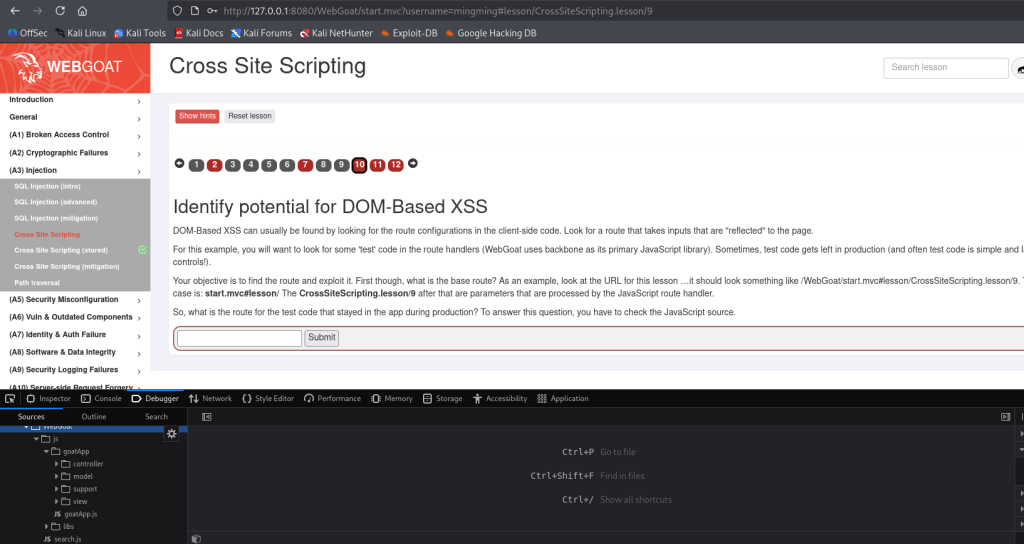Expand (A6) Vuln & Outdated Components

[x=75, y=317]
